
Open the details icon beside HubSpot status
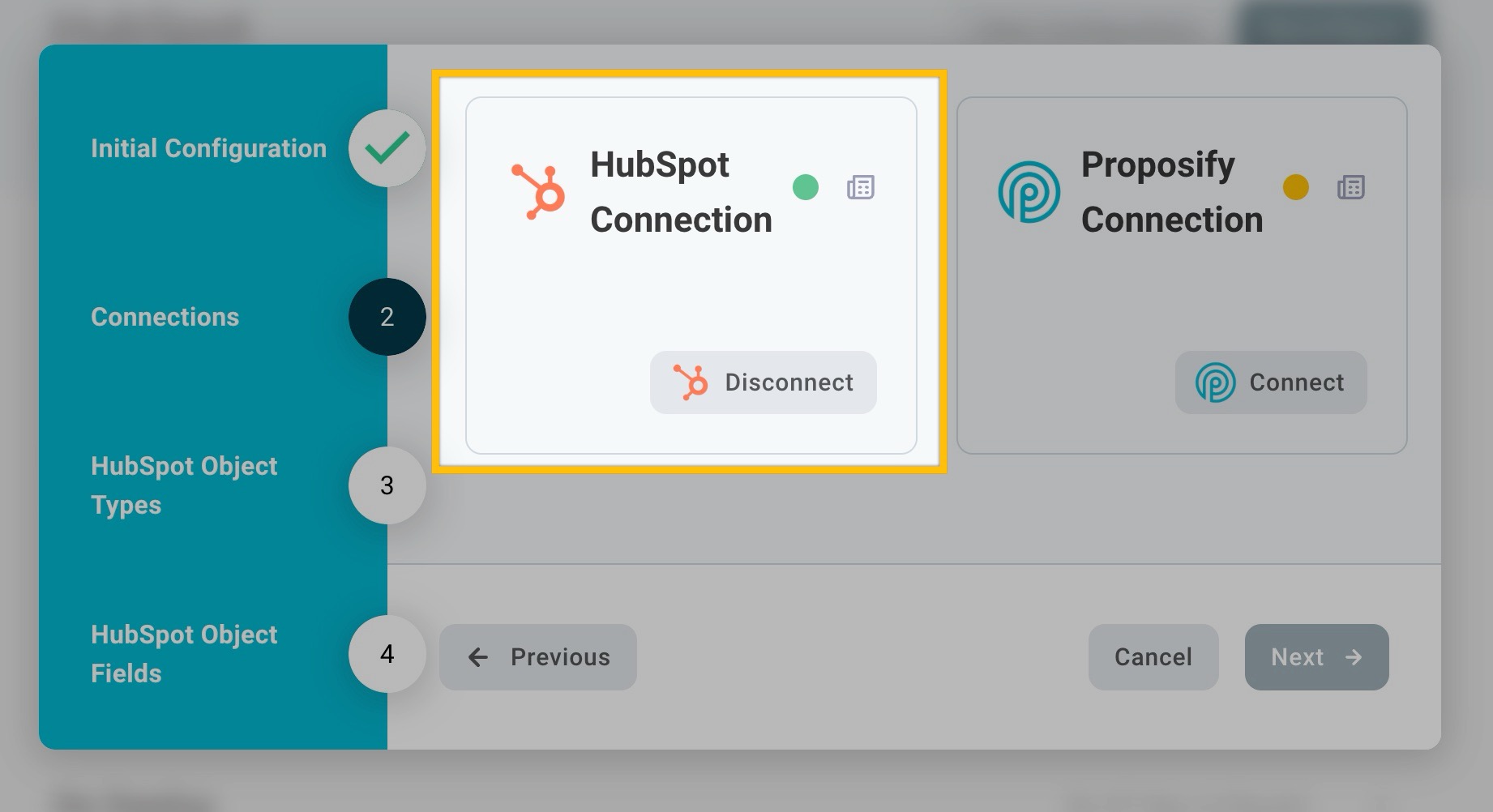(x=859, y=187)
